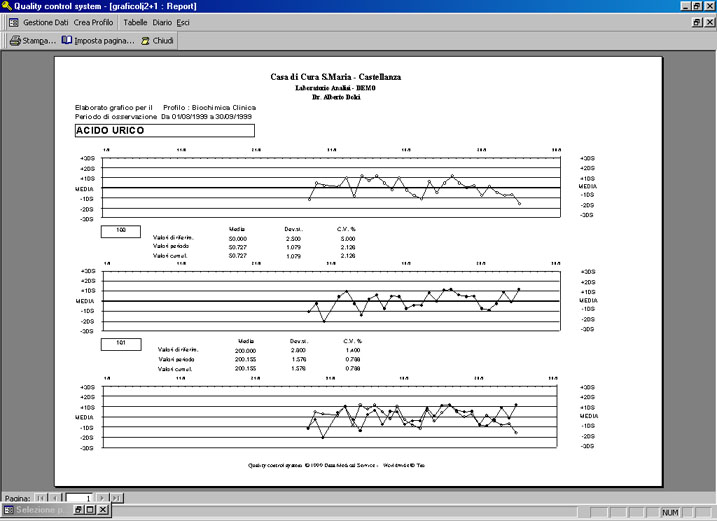Go to previous page navigation arrow
The width and height of the screenshot is (717, 521).
[x=55, y=498]
